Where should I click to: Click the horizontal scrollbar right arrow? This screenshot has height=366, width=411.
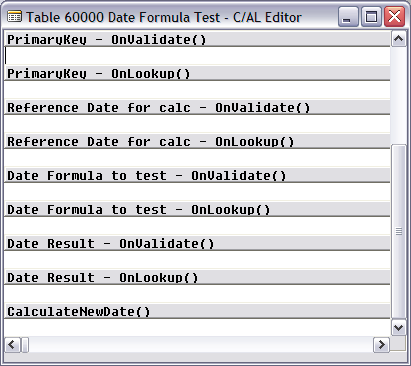click(x=381, y=344)
